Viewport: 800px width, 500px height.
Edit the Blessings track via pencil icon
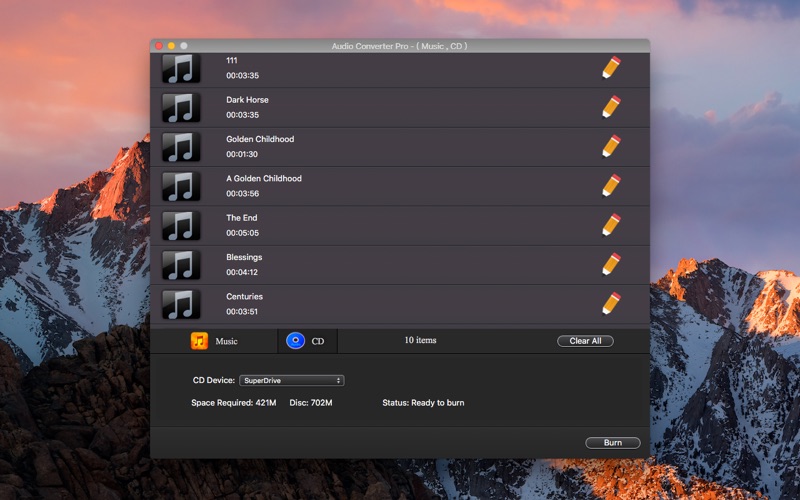point(611,264)
